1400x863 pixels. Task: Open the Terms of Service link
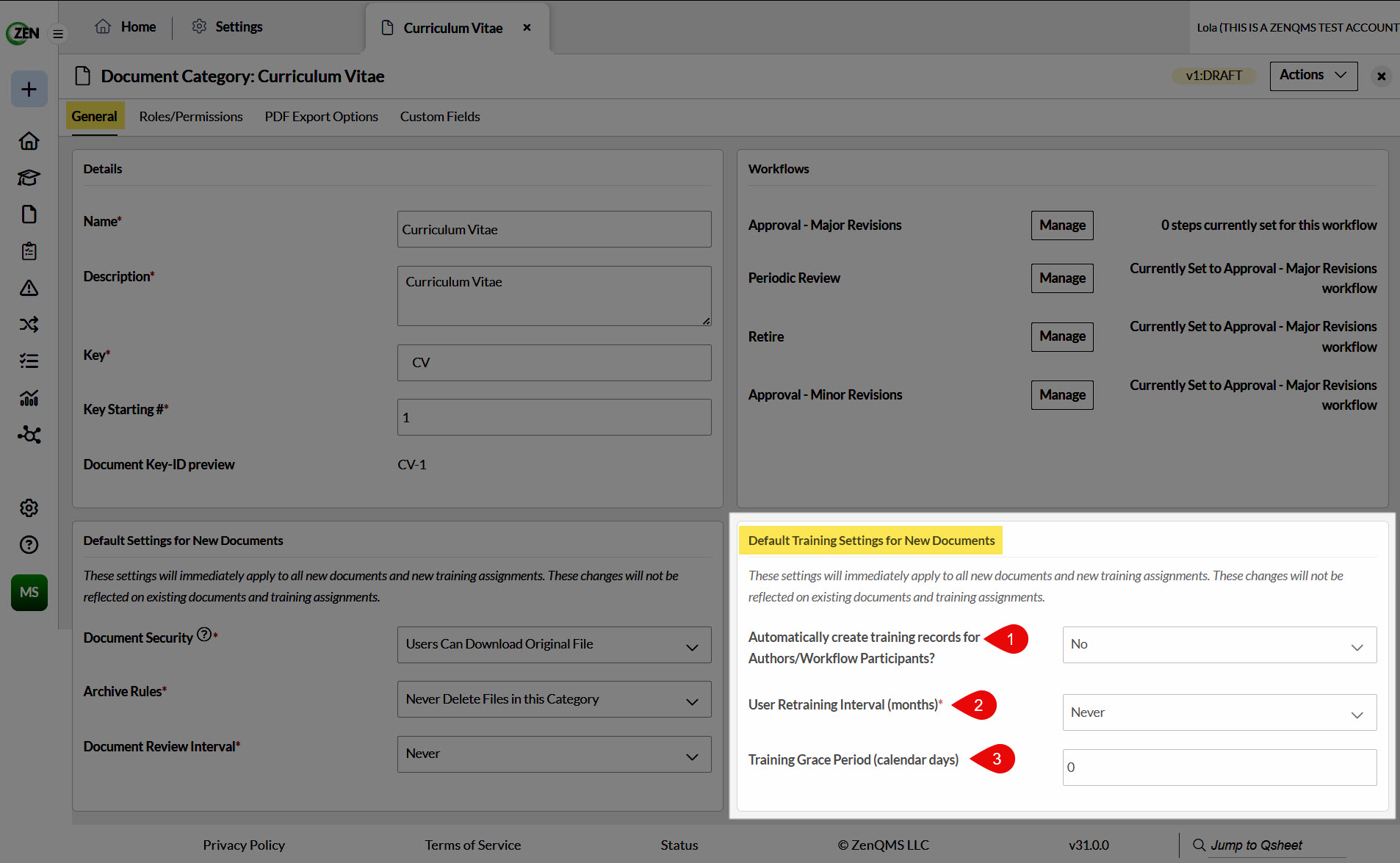(x=473, y=845)
